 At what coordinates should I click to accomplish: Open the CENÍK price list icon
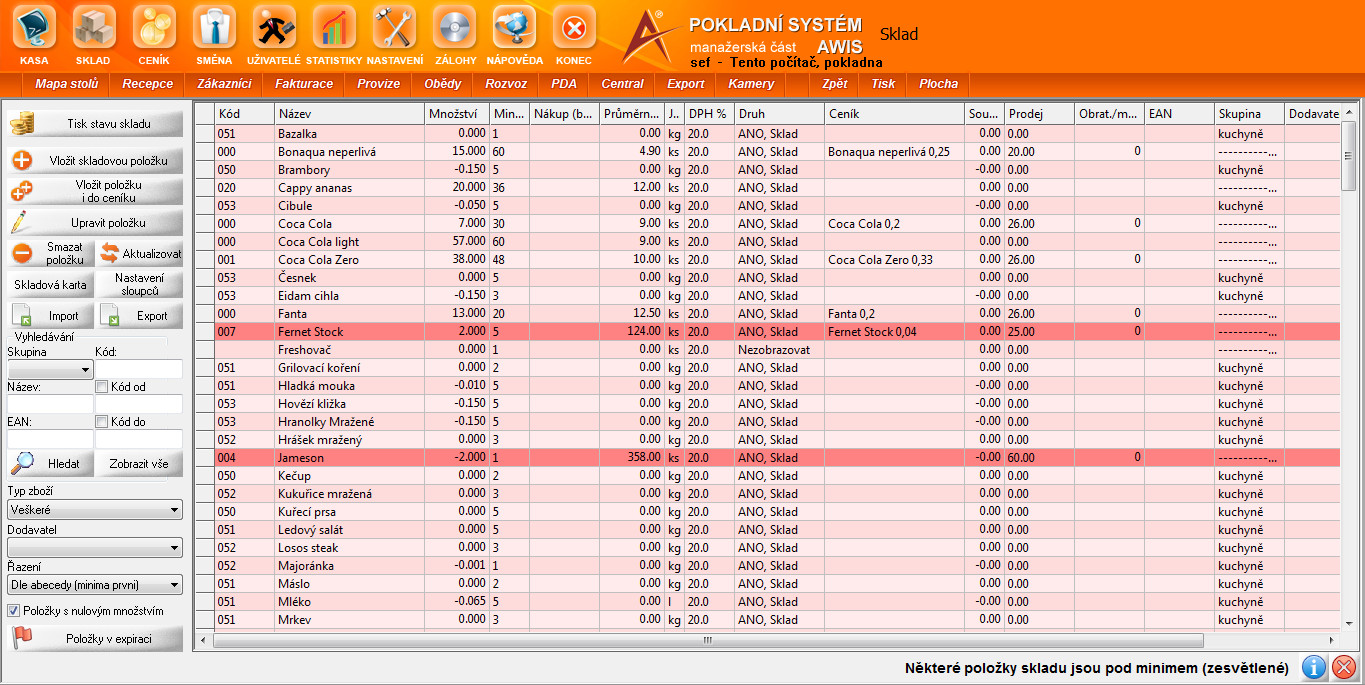(x=154, y=27)
